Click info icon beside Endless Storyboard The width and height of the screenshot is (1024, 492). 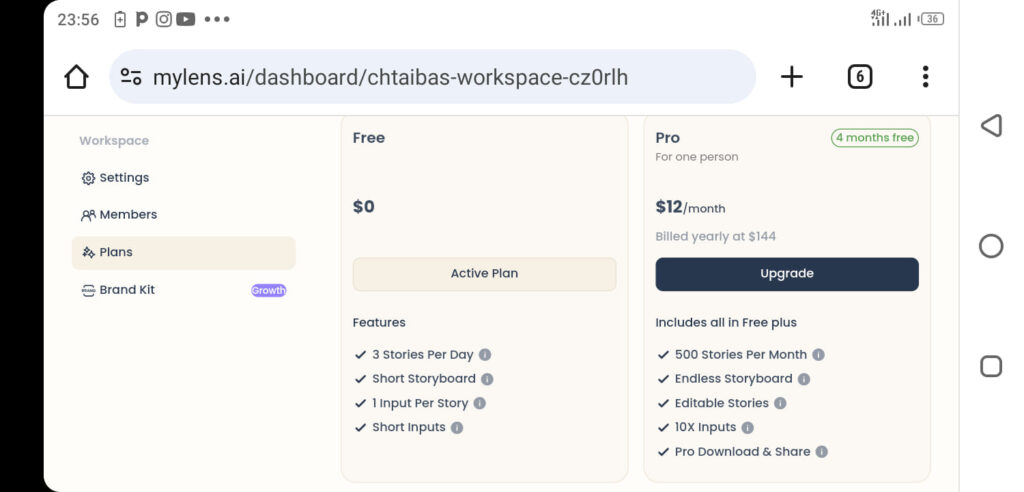(x=804, y=379)
